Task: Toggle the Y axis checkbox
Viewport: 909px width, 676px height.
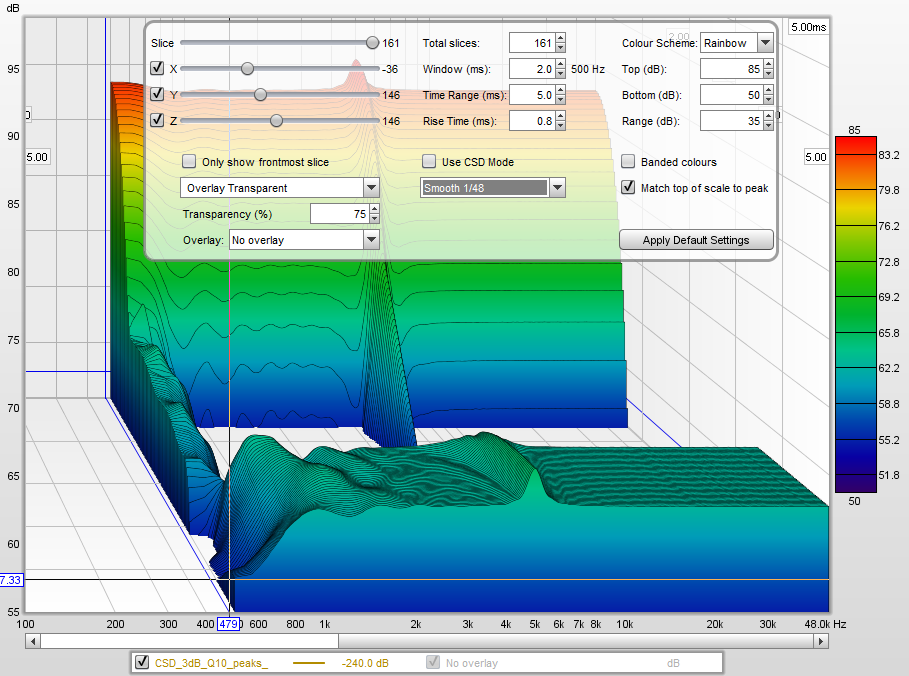Action: 157,94
